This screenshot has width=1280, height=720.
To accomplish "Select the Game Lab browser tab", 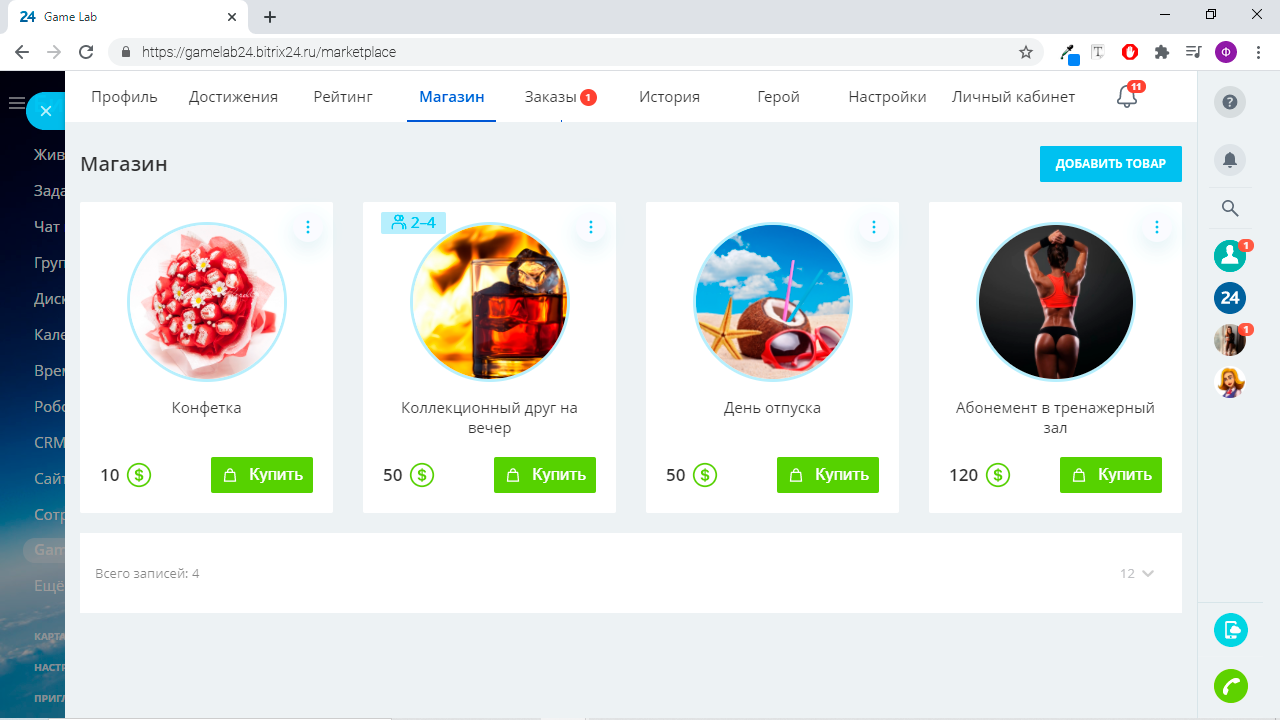I will pos(128,17).
